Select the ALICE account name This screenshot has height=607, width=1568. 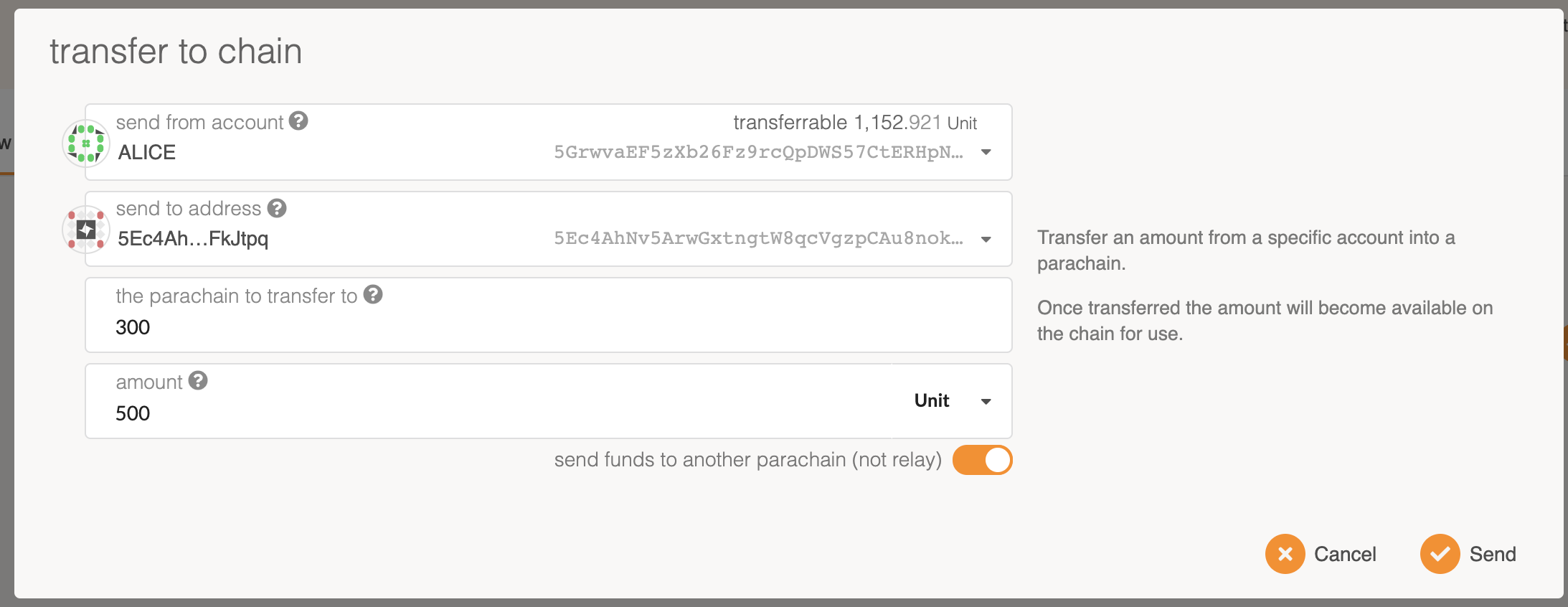tap(147, 152)
